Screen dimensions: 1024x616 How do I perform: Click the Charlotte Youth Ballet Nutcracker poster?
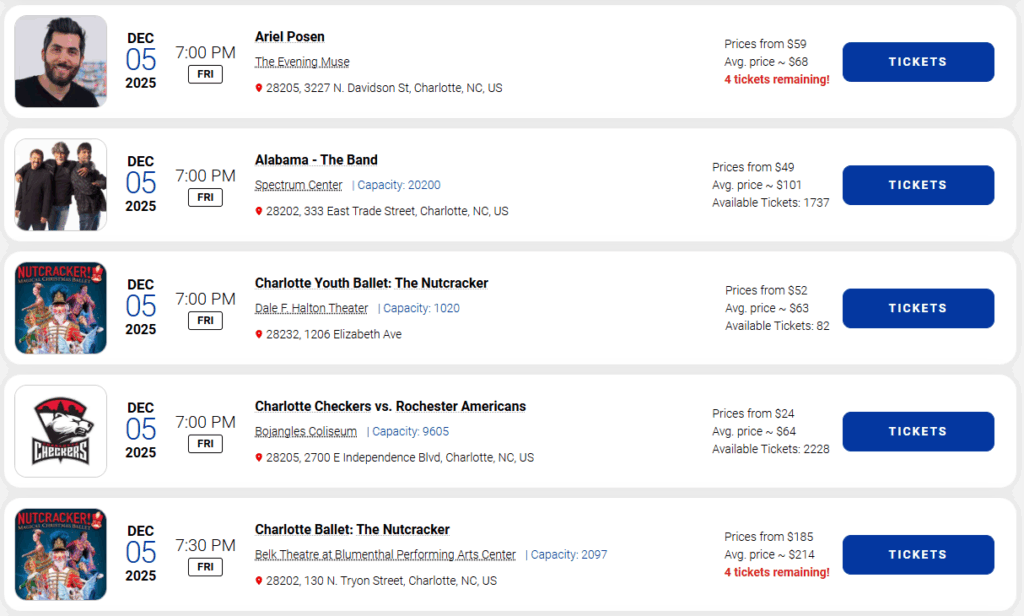coord(61,307)
